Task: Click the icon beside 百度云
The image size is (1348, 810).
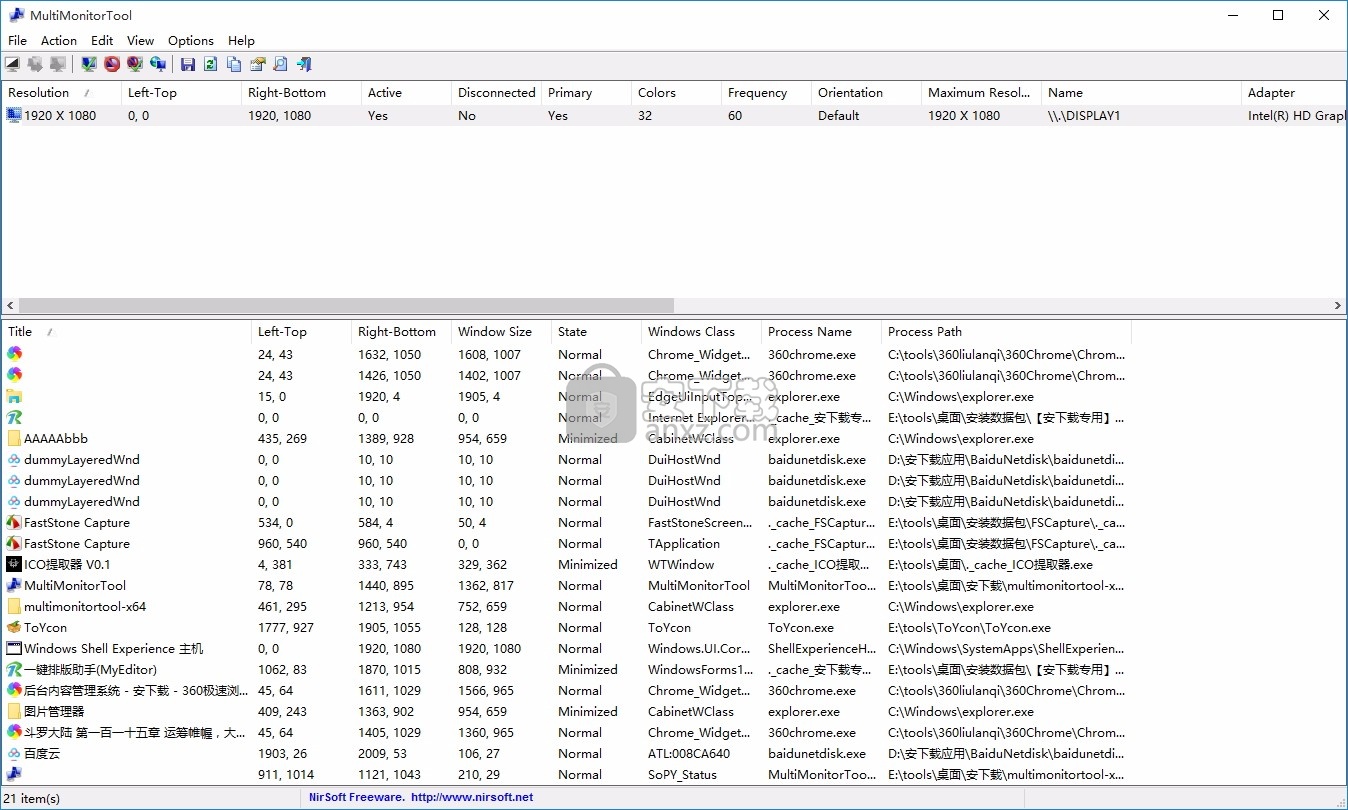Action: tap(14, 753)
